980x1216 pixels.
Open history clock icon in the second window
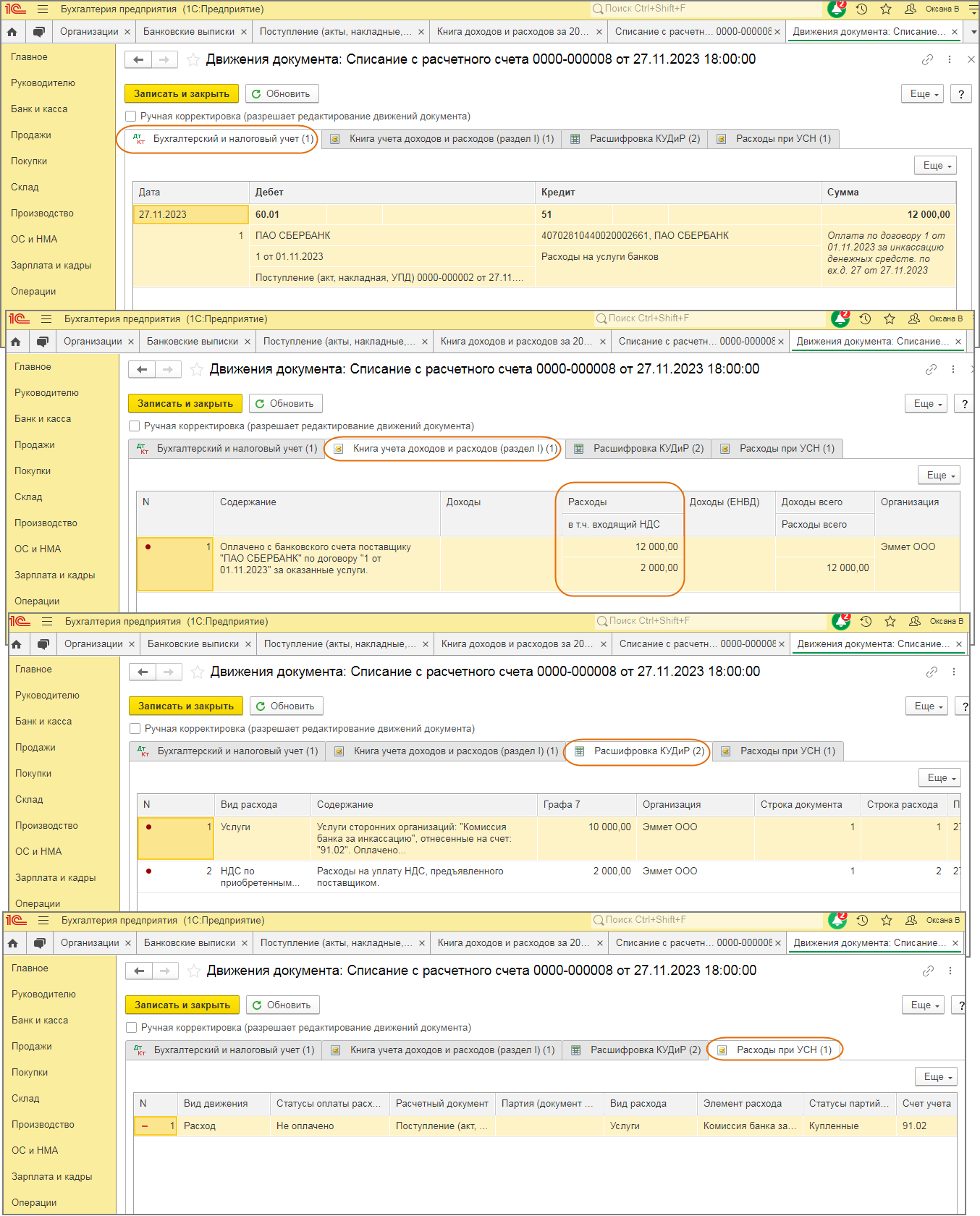[x=865, y=319]
